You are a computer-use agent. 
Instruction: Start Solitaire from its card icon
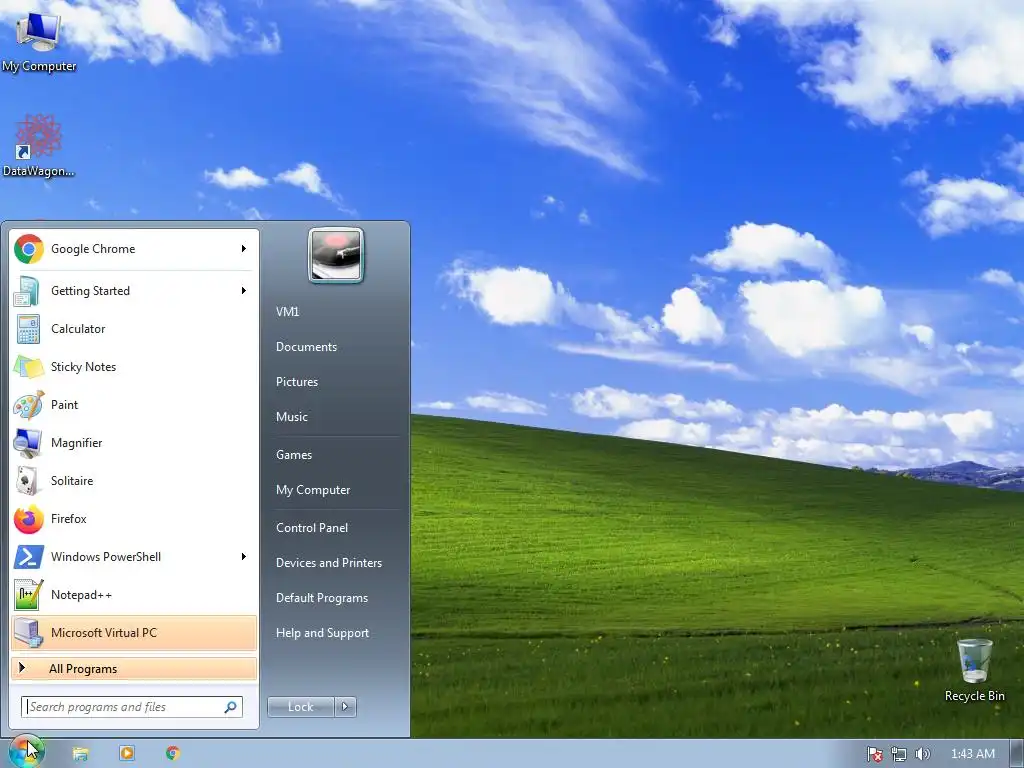pos(27,481)
